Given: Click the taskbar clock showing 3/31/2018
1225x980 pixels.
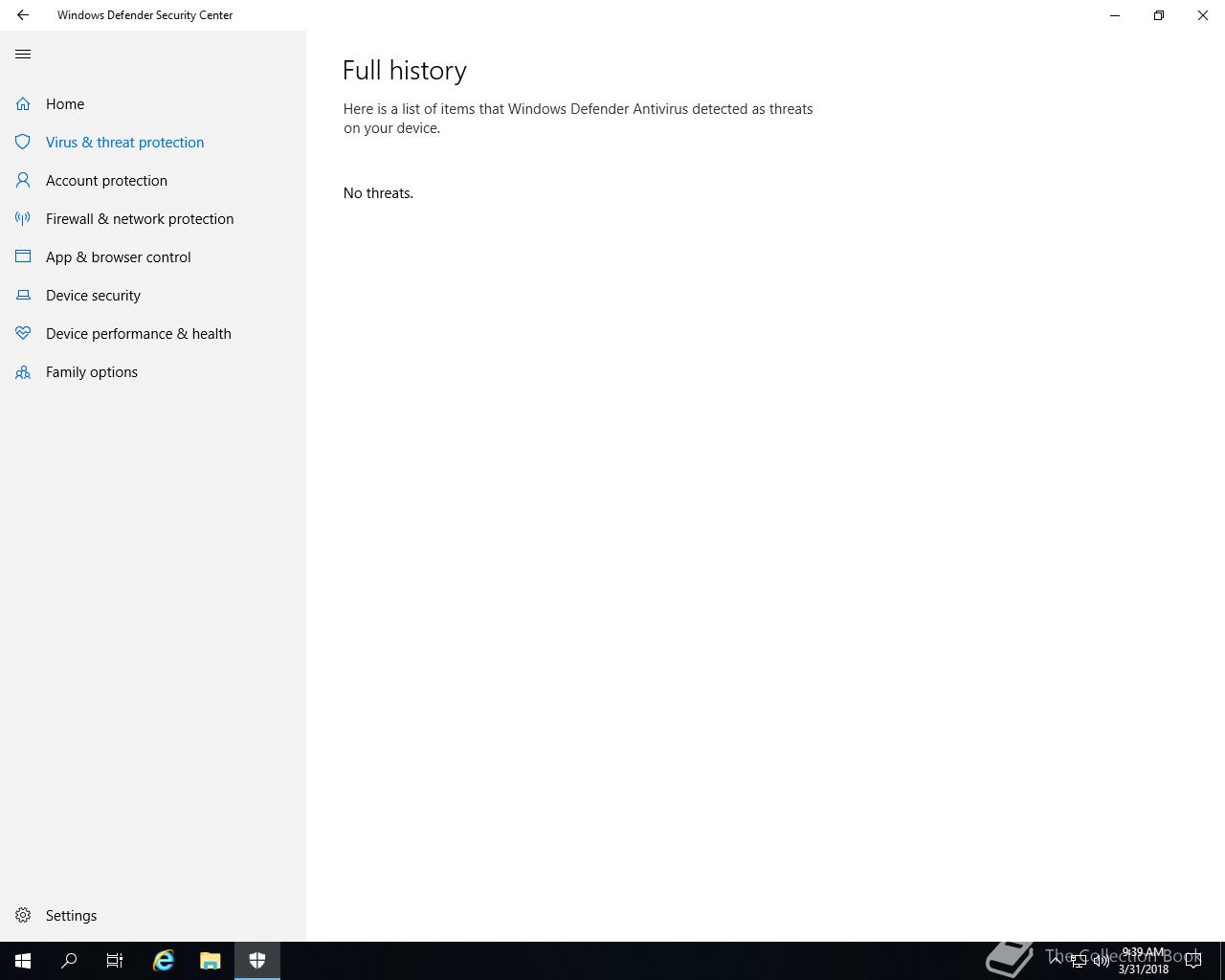Looking at the screenshot, I should tap(1144, 961).
